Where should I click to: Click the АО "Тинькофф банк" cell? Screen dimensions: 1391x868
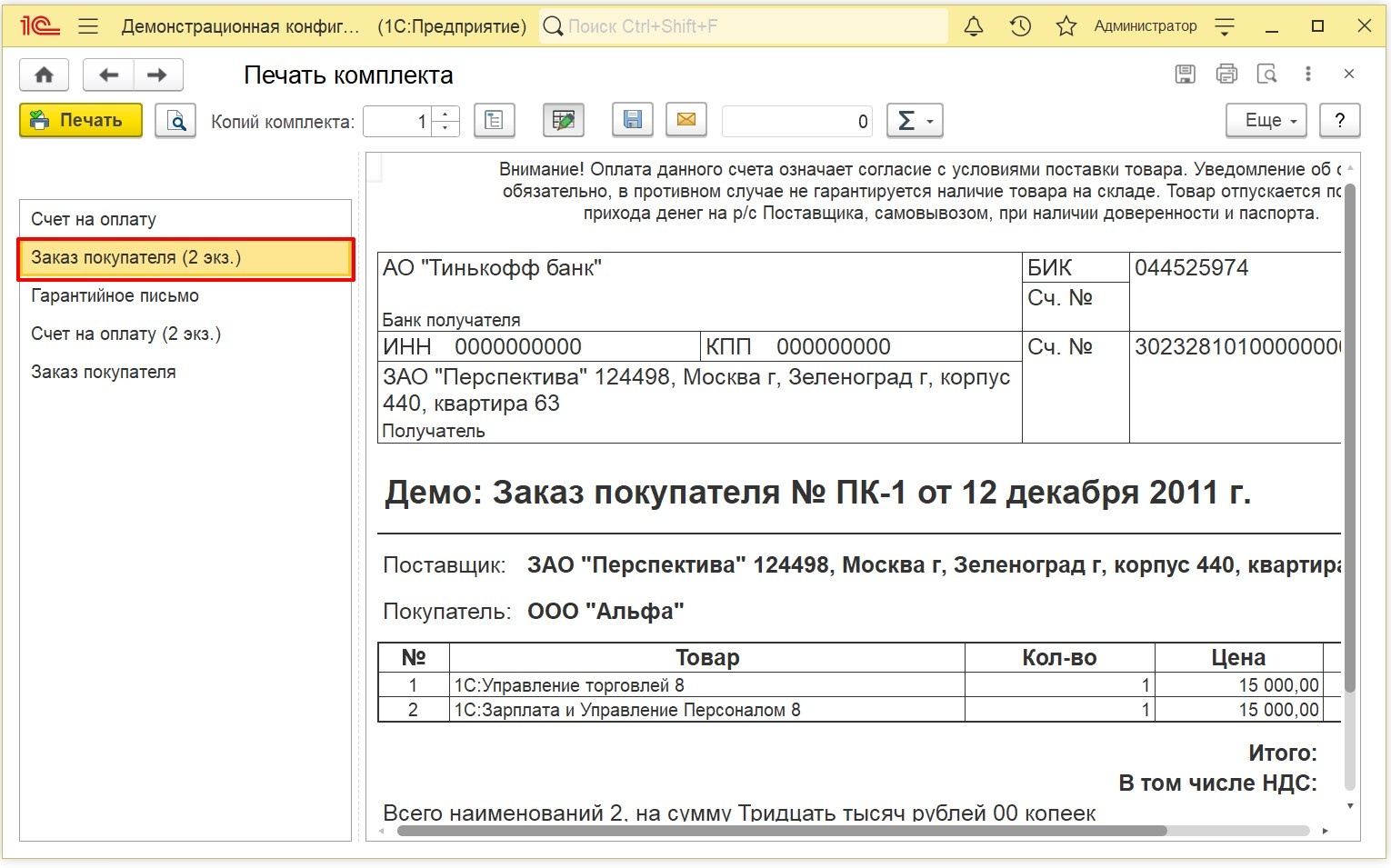(700, 292)
